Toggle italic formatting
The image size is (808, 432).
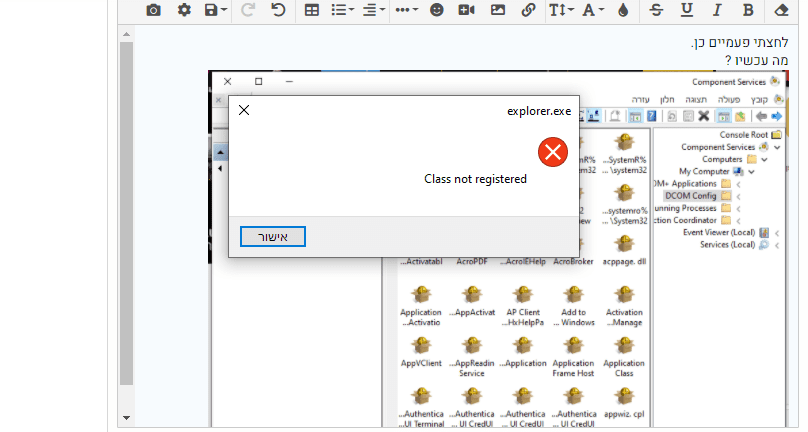click(x=717, y=10)
